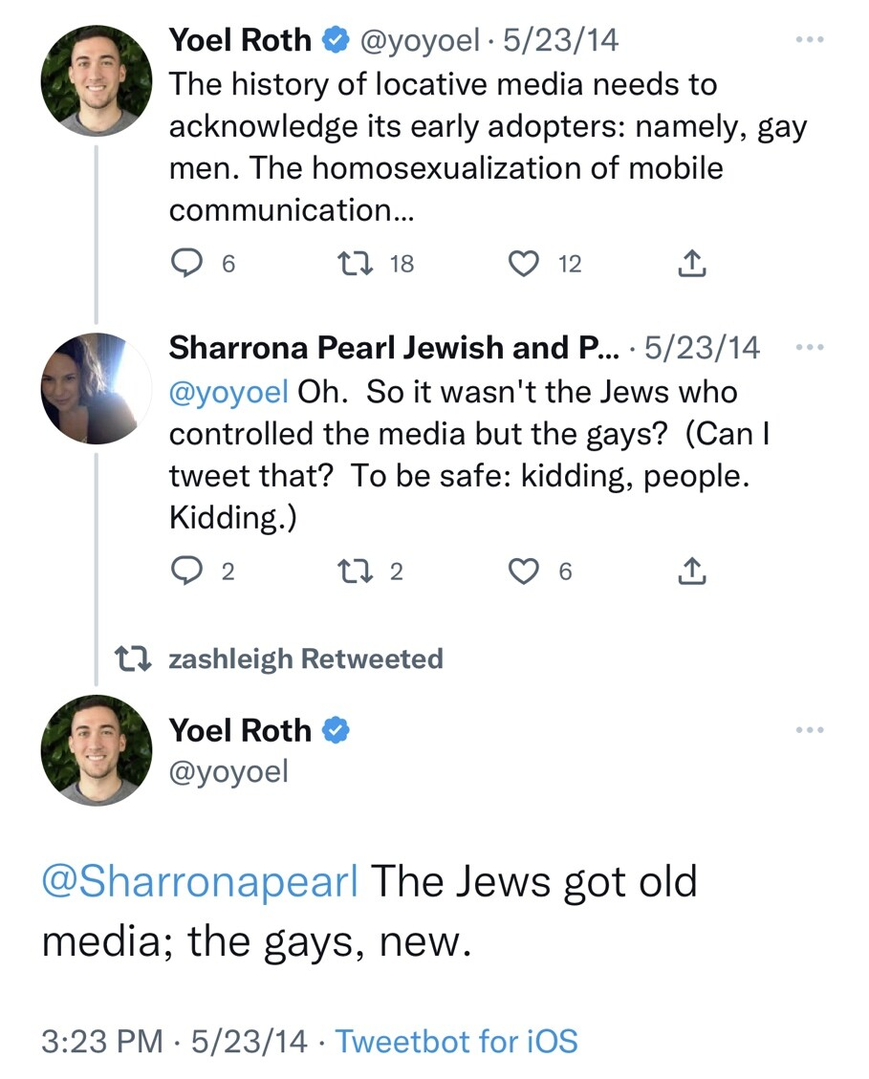Share Sharrona Pearl's tweet
Screen dimensions: 869x1079
[692, 571]
